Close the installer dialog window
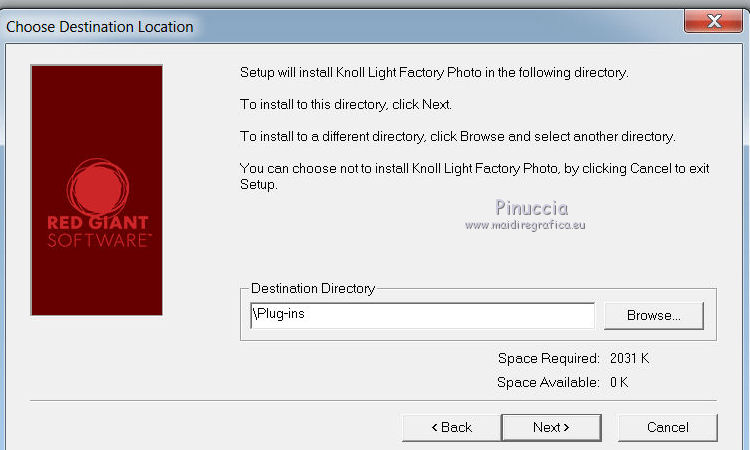 tap(715, 22)
